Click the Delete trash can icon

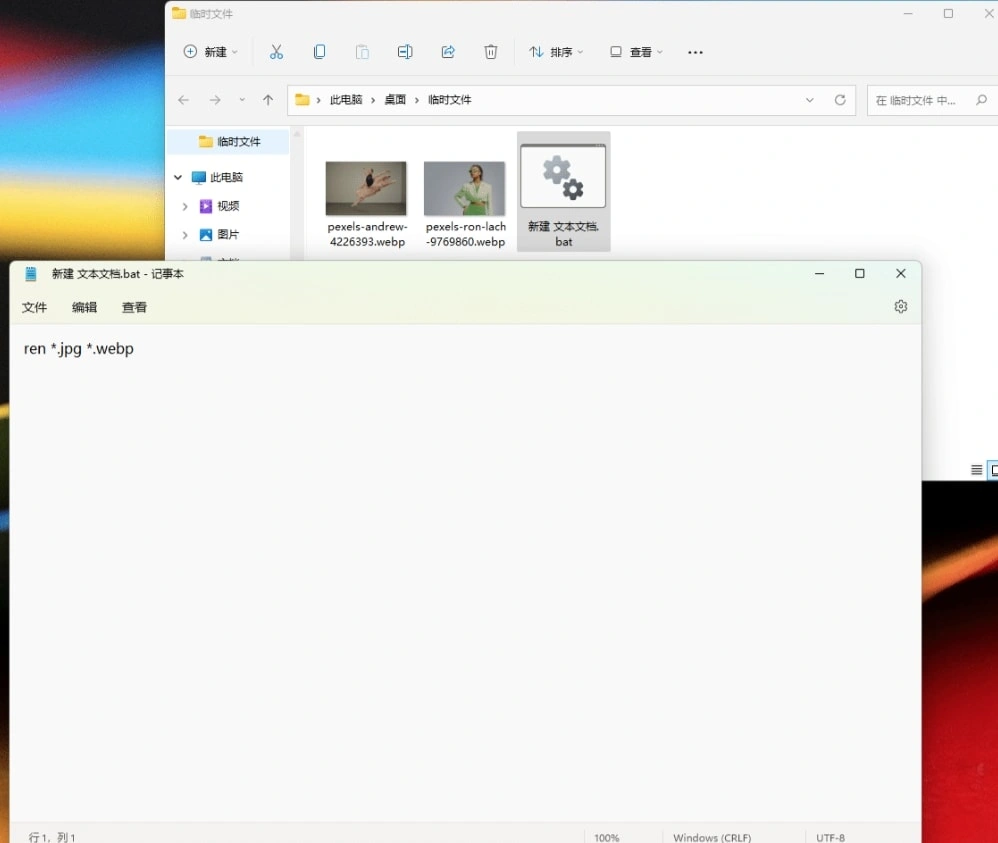491,52
